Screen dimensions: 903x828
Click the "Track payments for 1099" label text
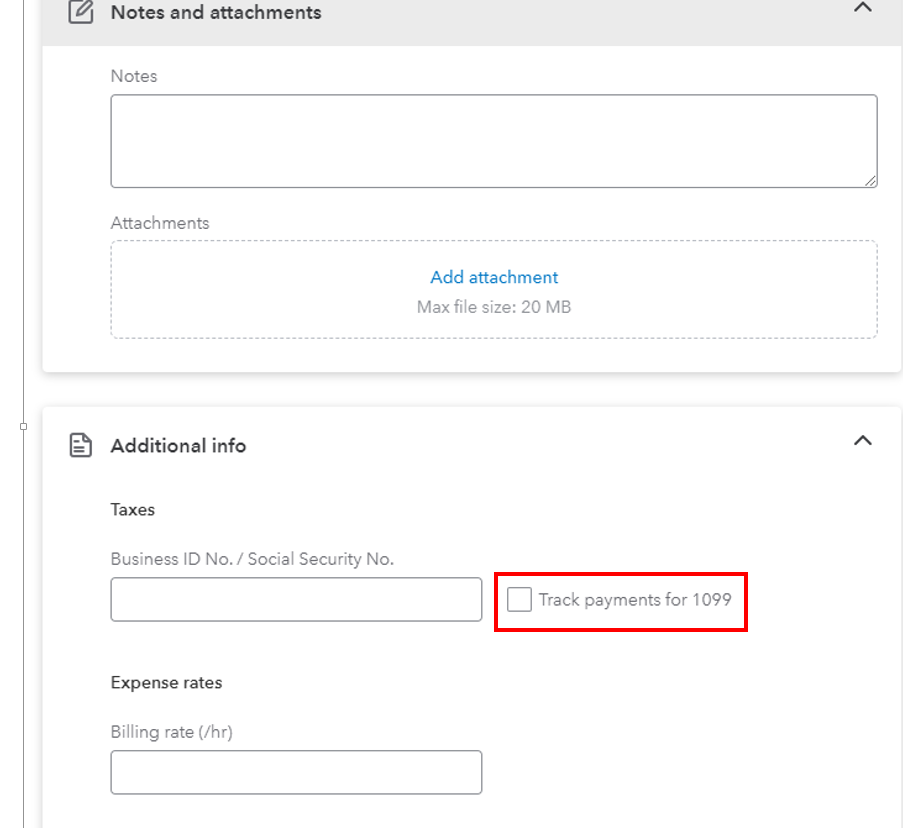coord(635,599)
